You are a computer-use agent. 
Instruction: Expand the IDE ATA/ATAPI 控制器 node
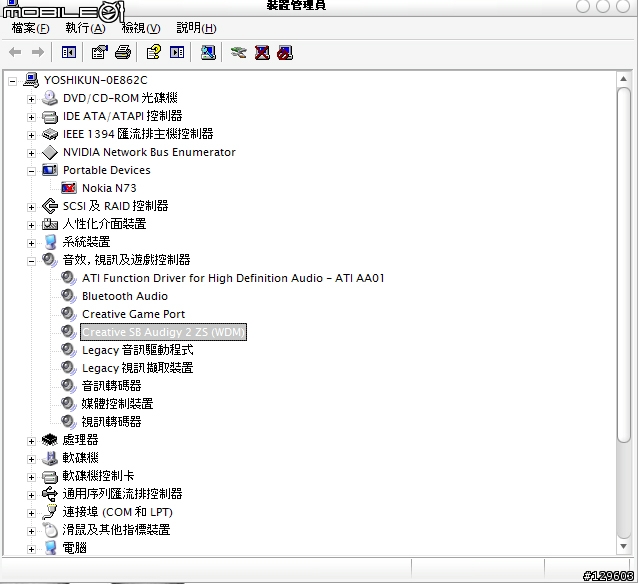click(31, 117)
